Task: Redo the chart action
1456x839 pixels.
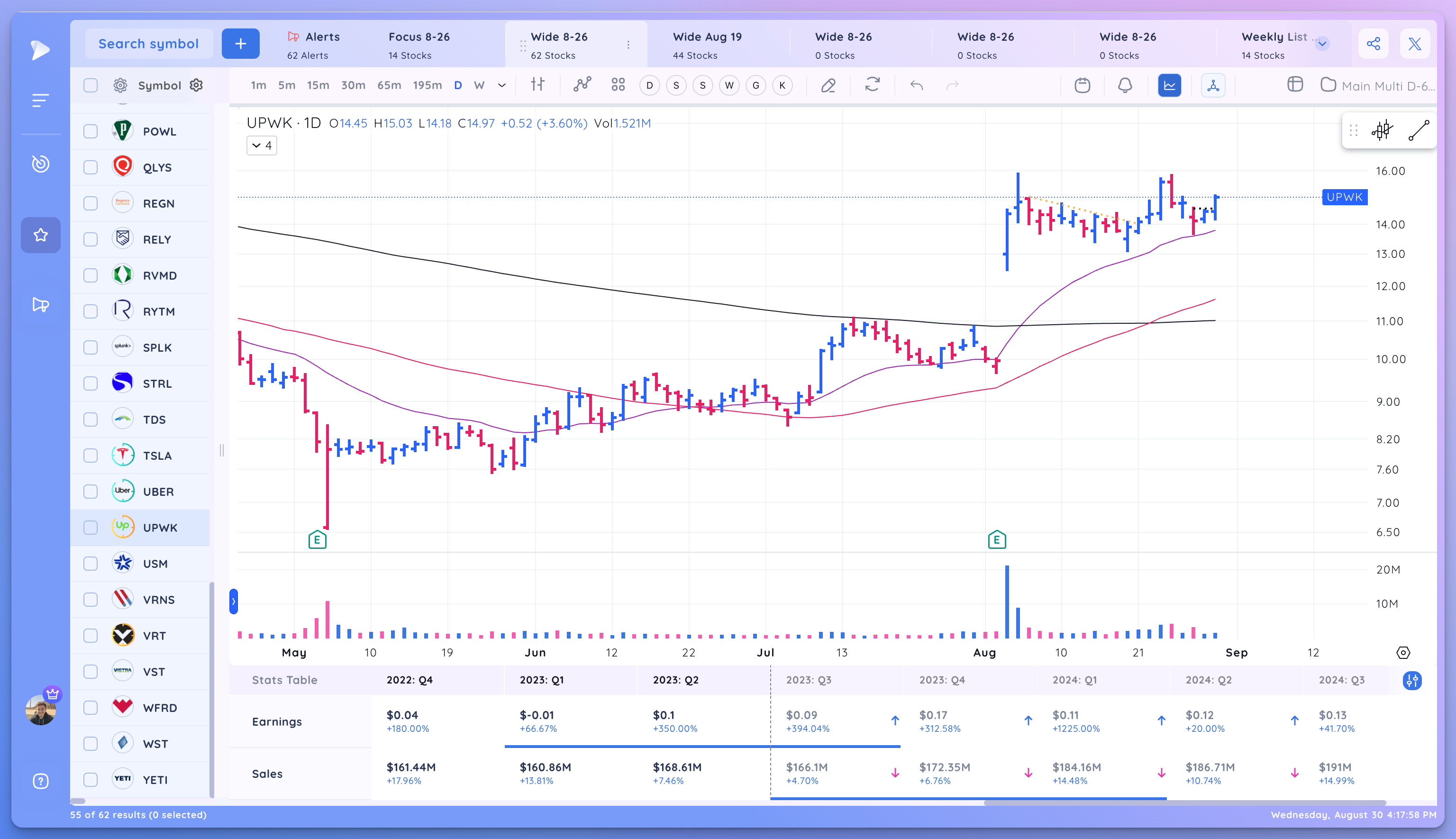Action: pos(953,85)
